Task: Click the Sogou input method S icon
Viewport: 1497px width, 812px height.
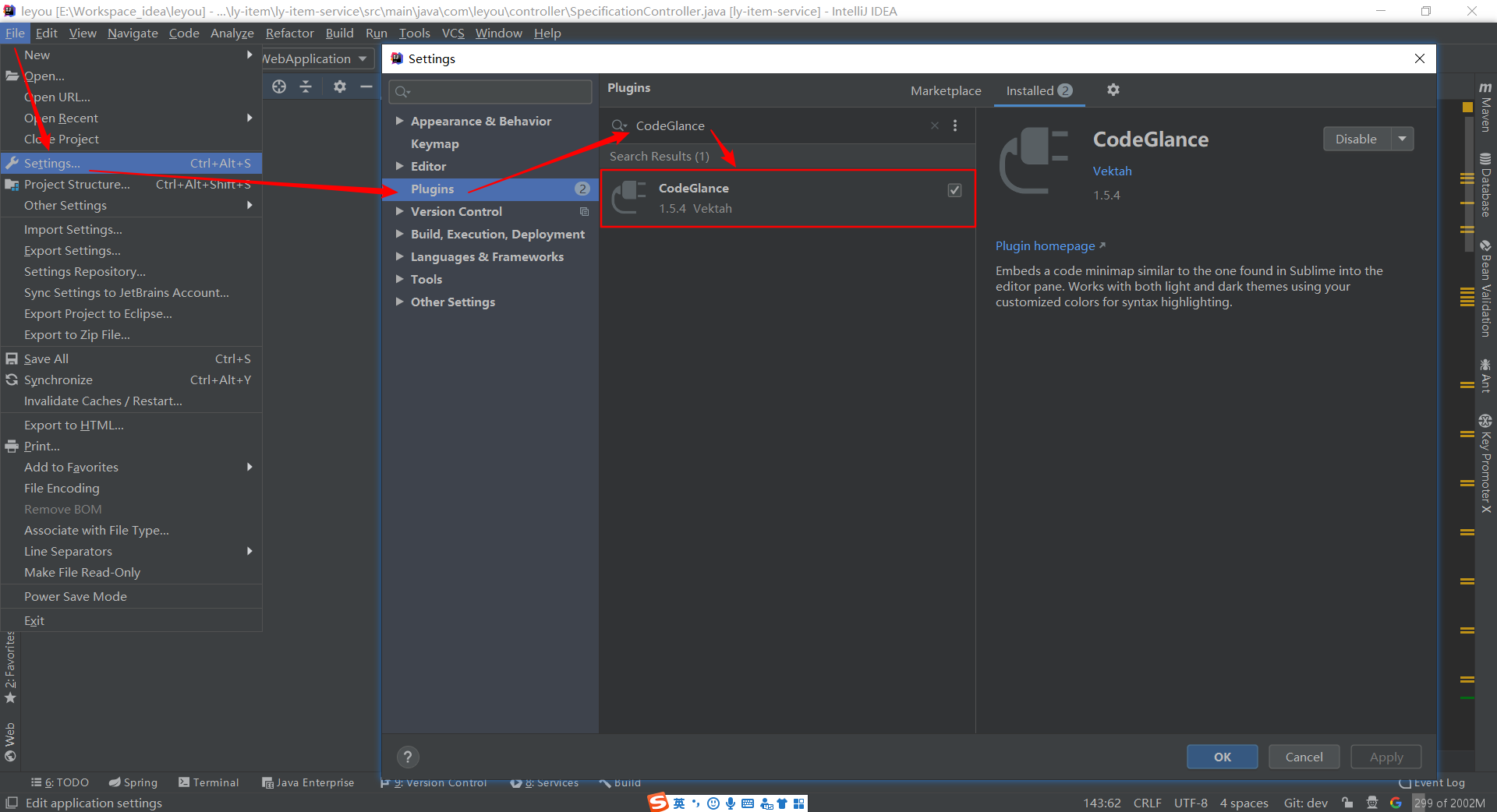Action: click(659, 803)
